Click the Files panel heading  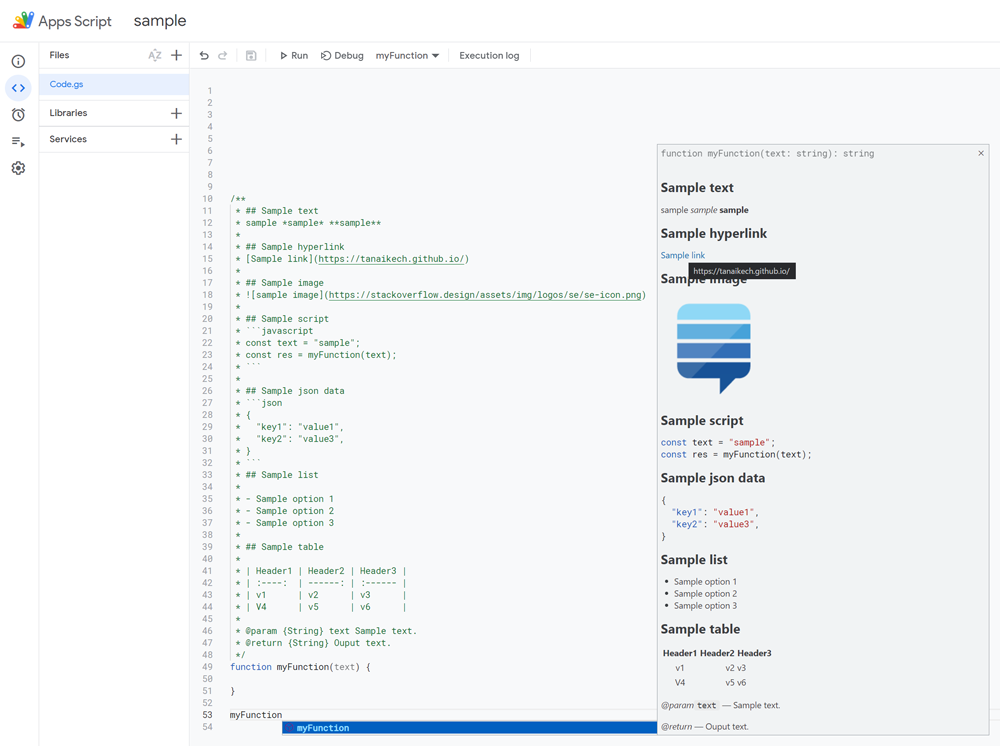click(x=59, y=55)
